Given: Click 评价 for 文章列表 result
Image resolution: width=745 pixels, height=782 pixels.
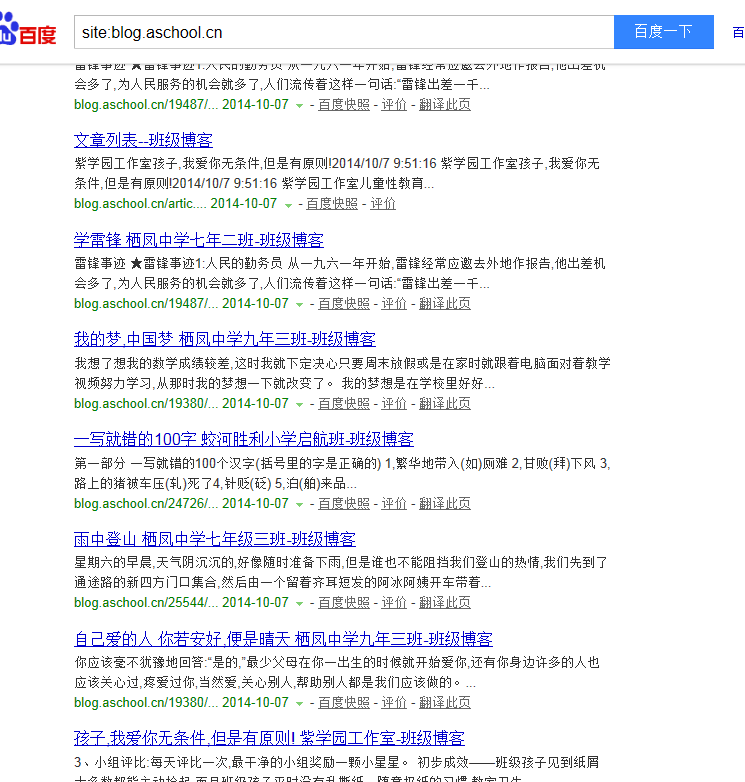Looking at the screenshot, I should tap(383, 203).
